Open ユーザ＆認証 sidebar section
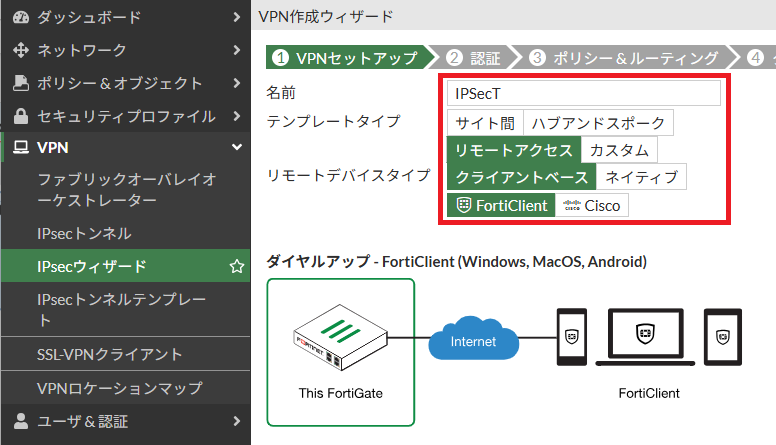776x445 pixels. pyautogui.click(x=126, y=421)
